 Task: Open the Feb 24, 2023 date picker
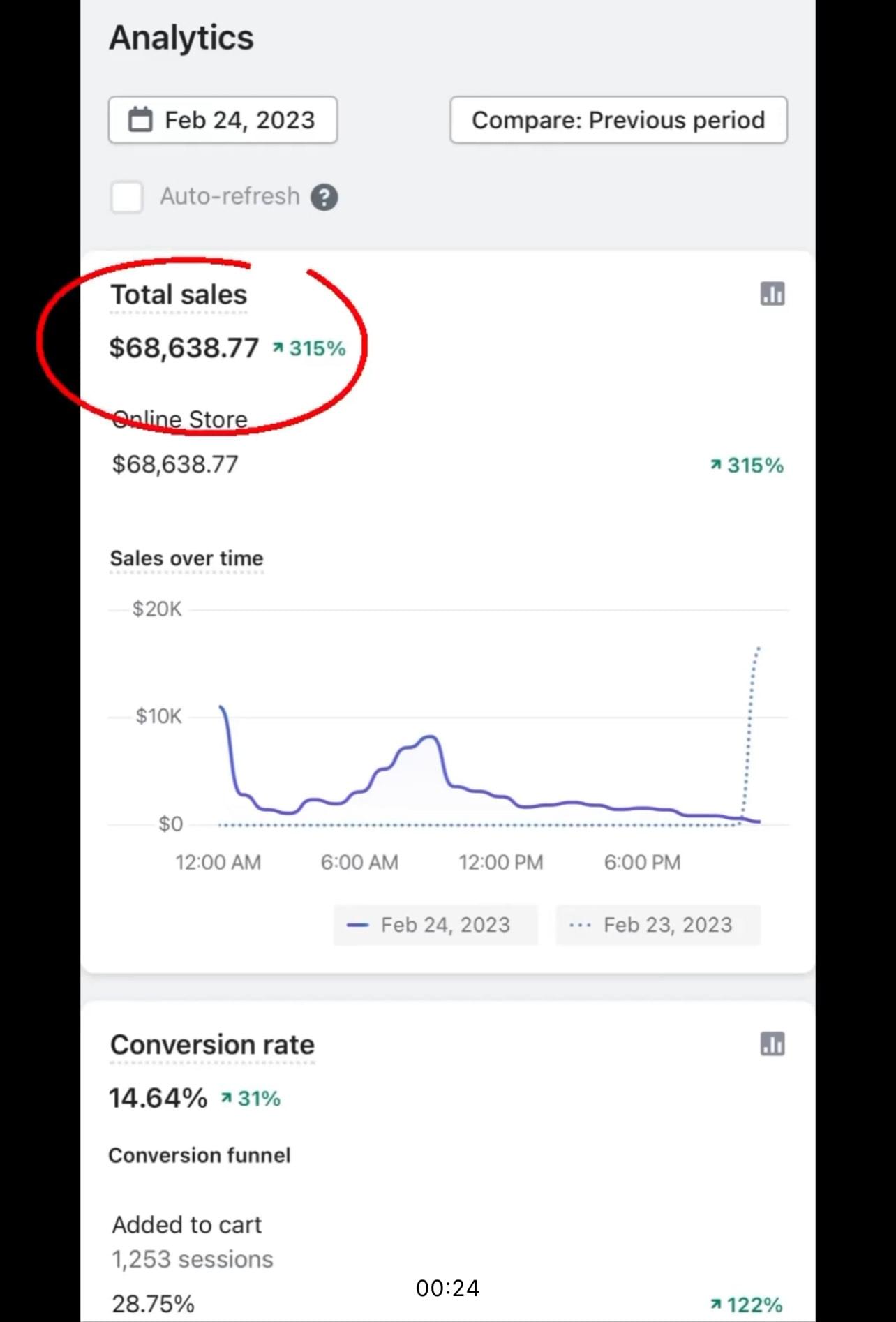point(223,120)
